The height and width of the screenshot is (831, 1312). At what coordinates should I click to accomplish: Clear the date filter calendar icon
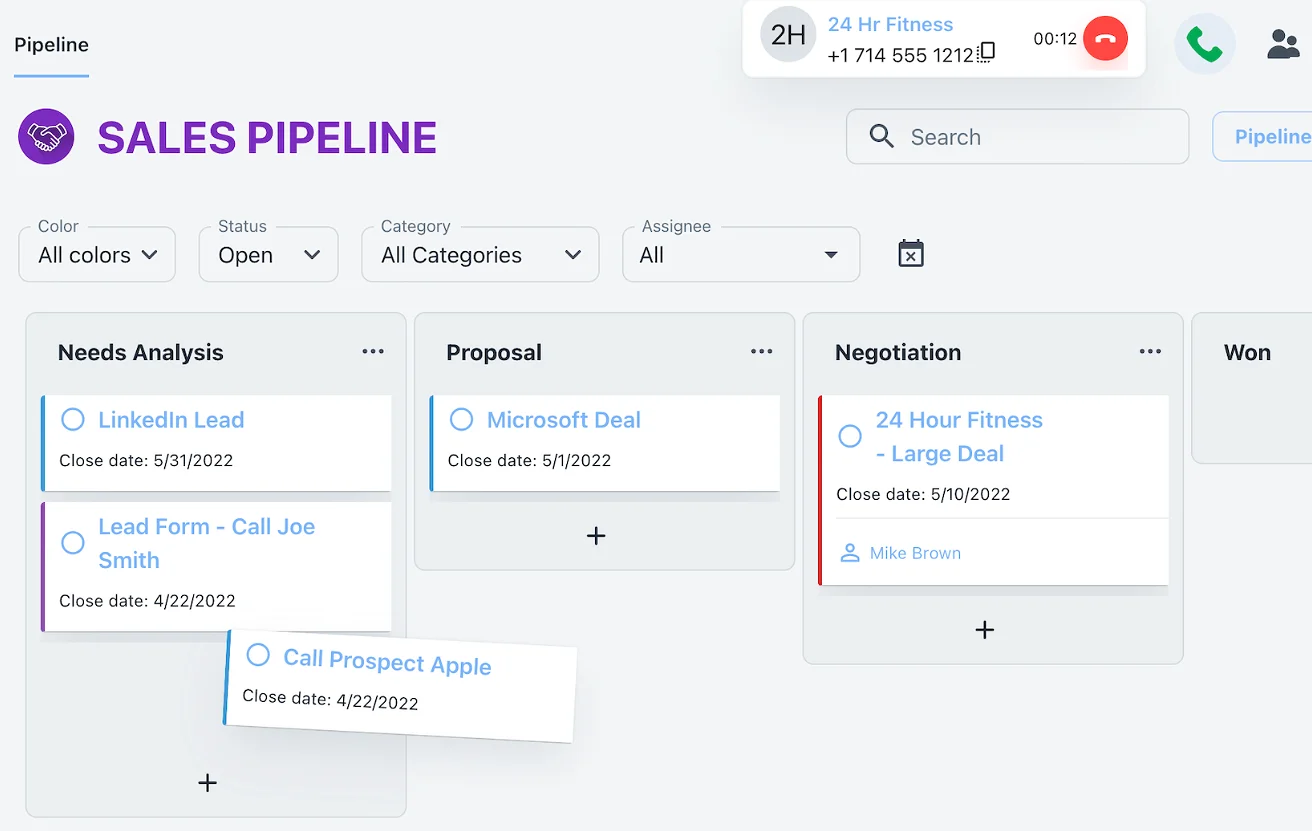(x=911, y=254)
